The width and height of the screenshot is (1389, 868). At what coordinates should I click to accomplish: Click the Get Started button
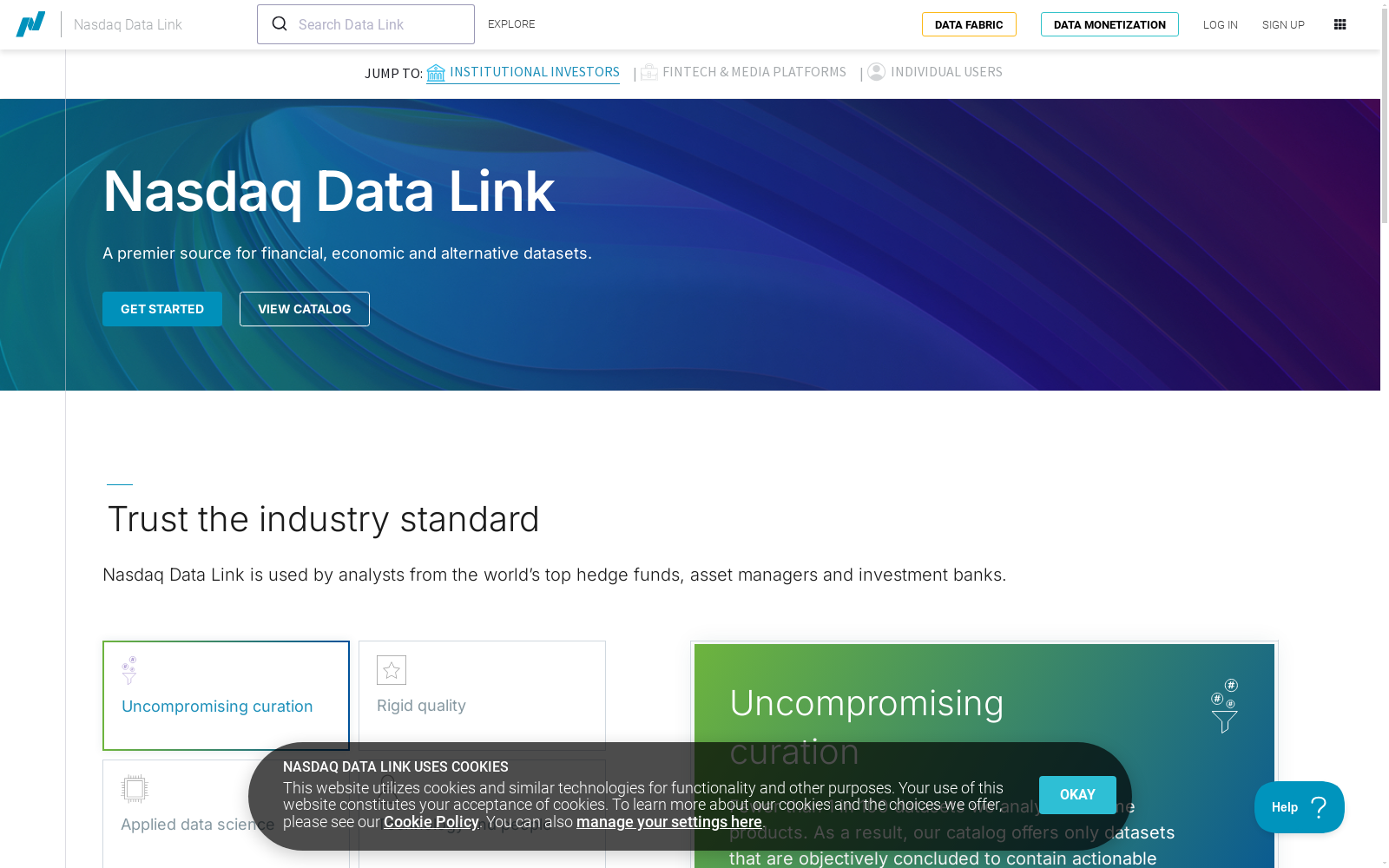click(x=162, y=309)
